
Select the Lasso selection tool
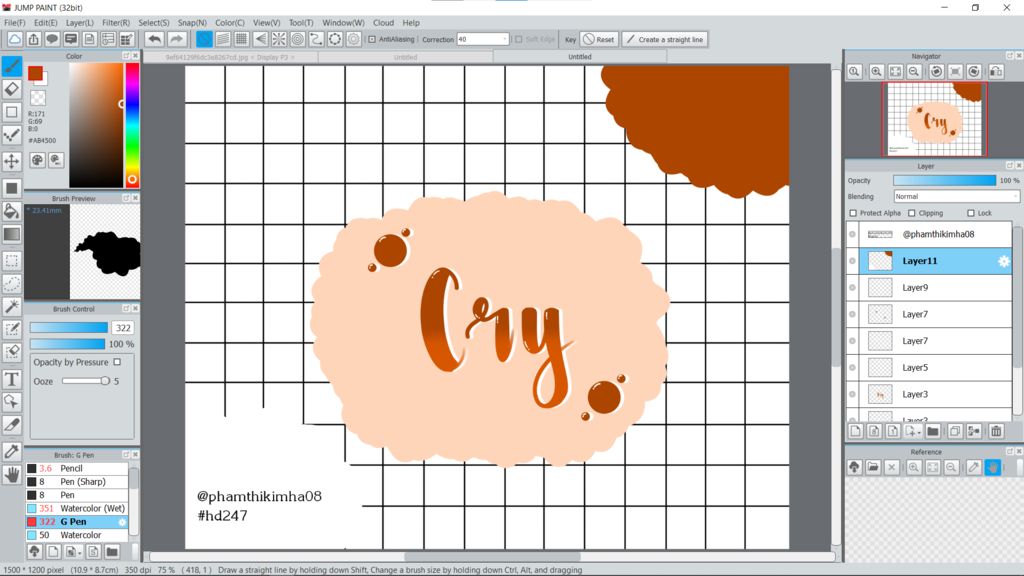point(12,283)
